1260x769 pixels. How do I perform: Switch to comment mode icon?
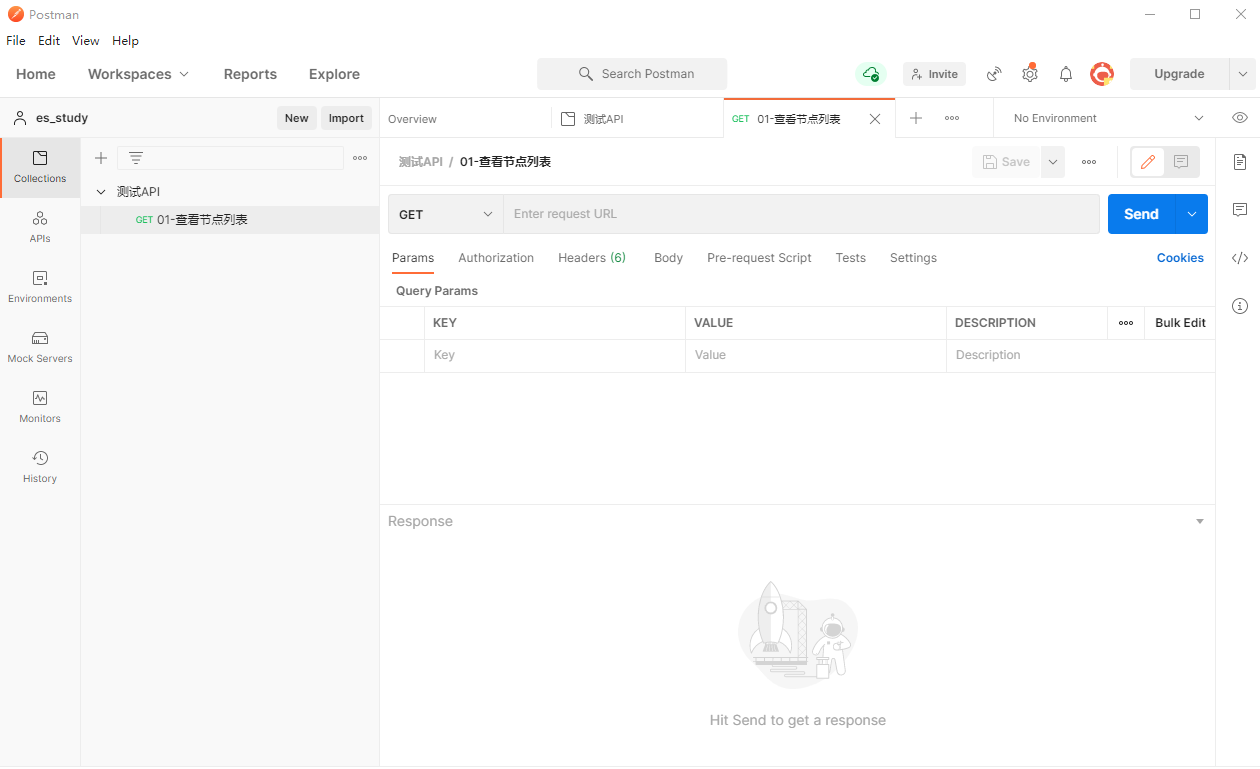(x=1181, y=162)
